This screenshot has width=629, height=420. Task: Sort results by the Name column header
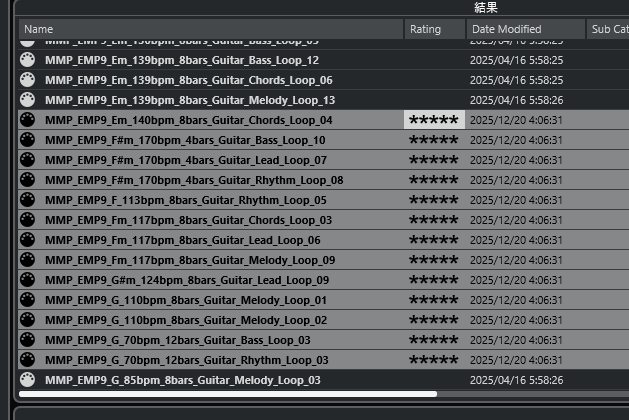tap(210, 29)
